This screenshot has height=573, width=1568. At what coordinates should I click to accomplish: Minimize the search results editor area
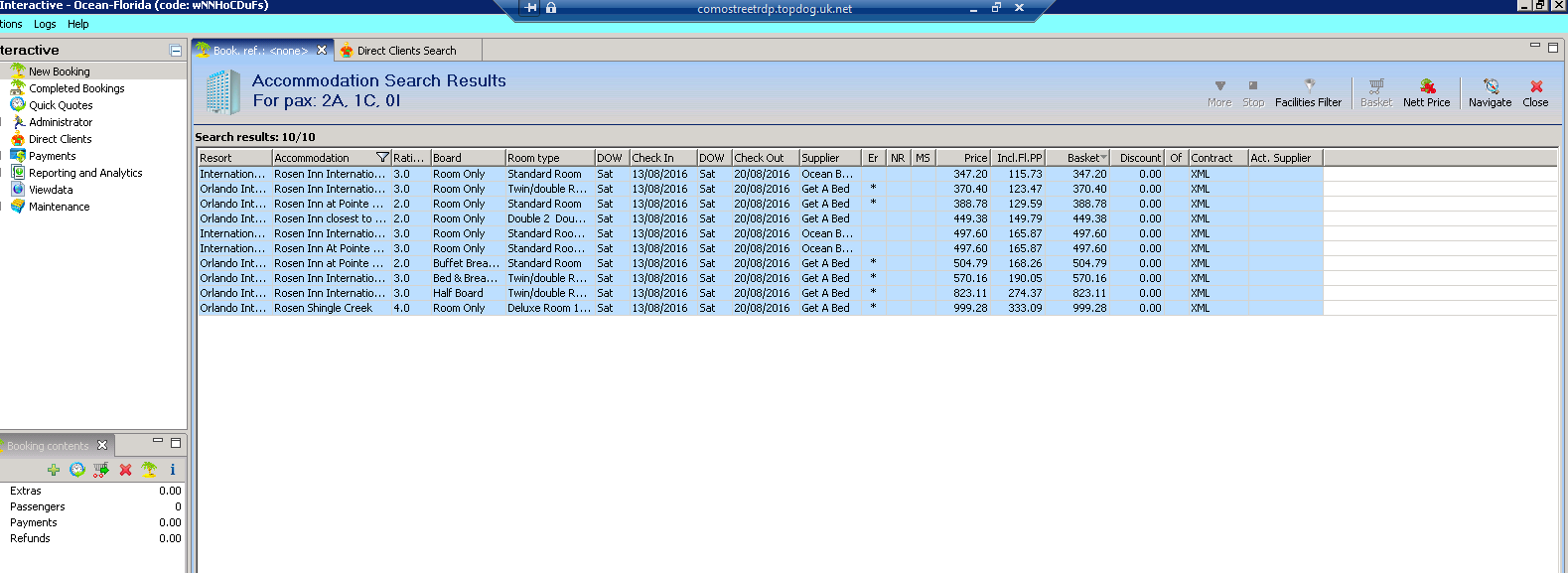(1534, 46)
